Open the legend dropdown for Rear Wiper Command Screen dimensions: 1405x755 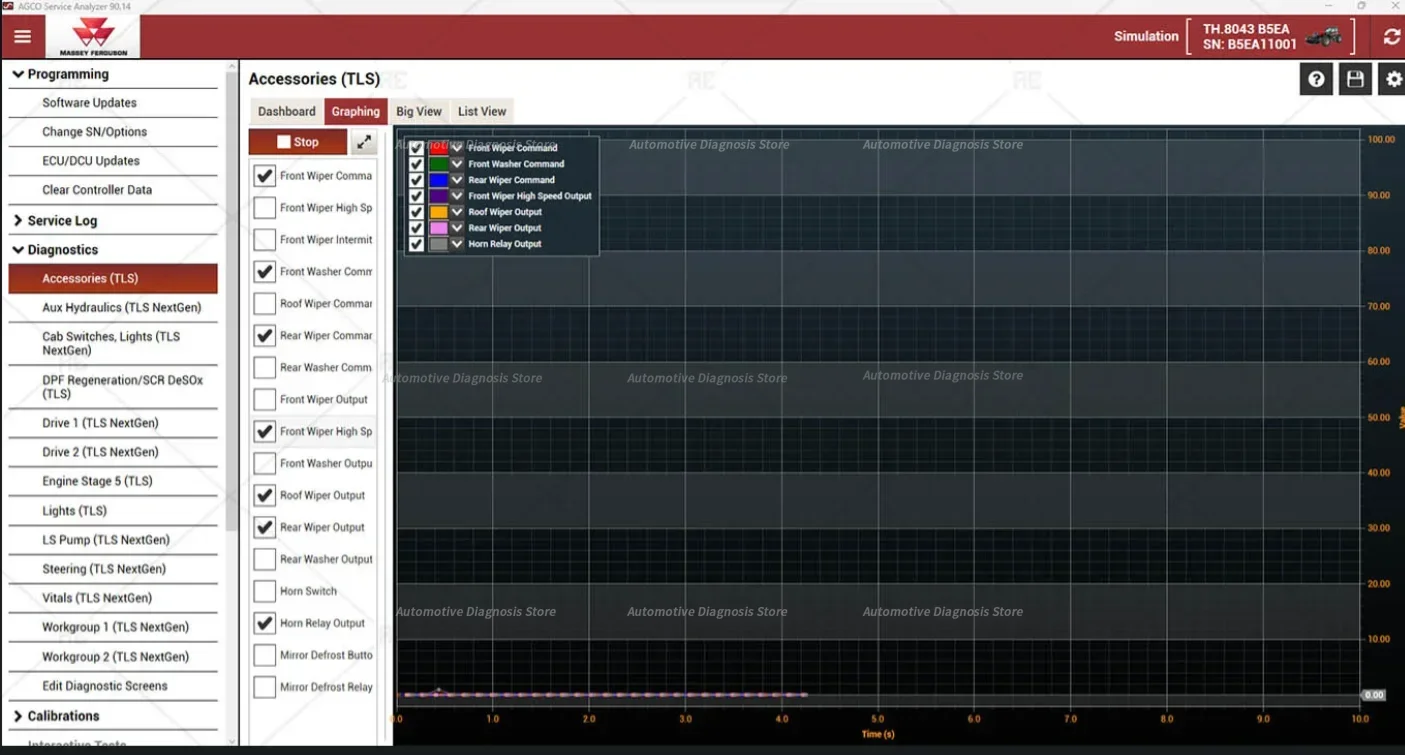click(457, 180)
